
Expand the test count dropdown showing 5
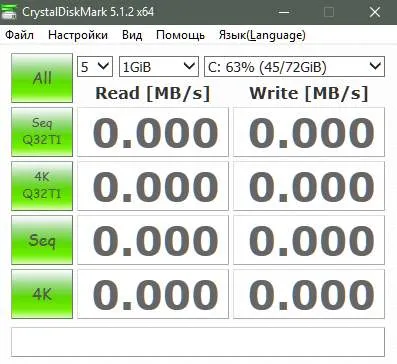(95, 67)
